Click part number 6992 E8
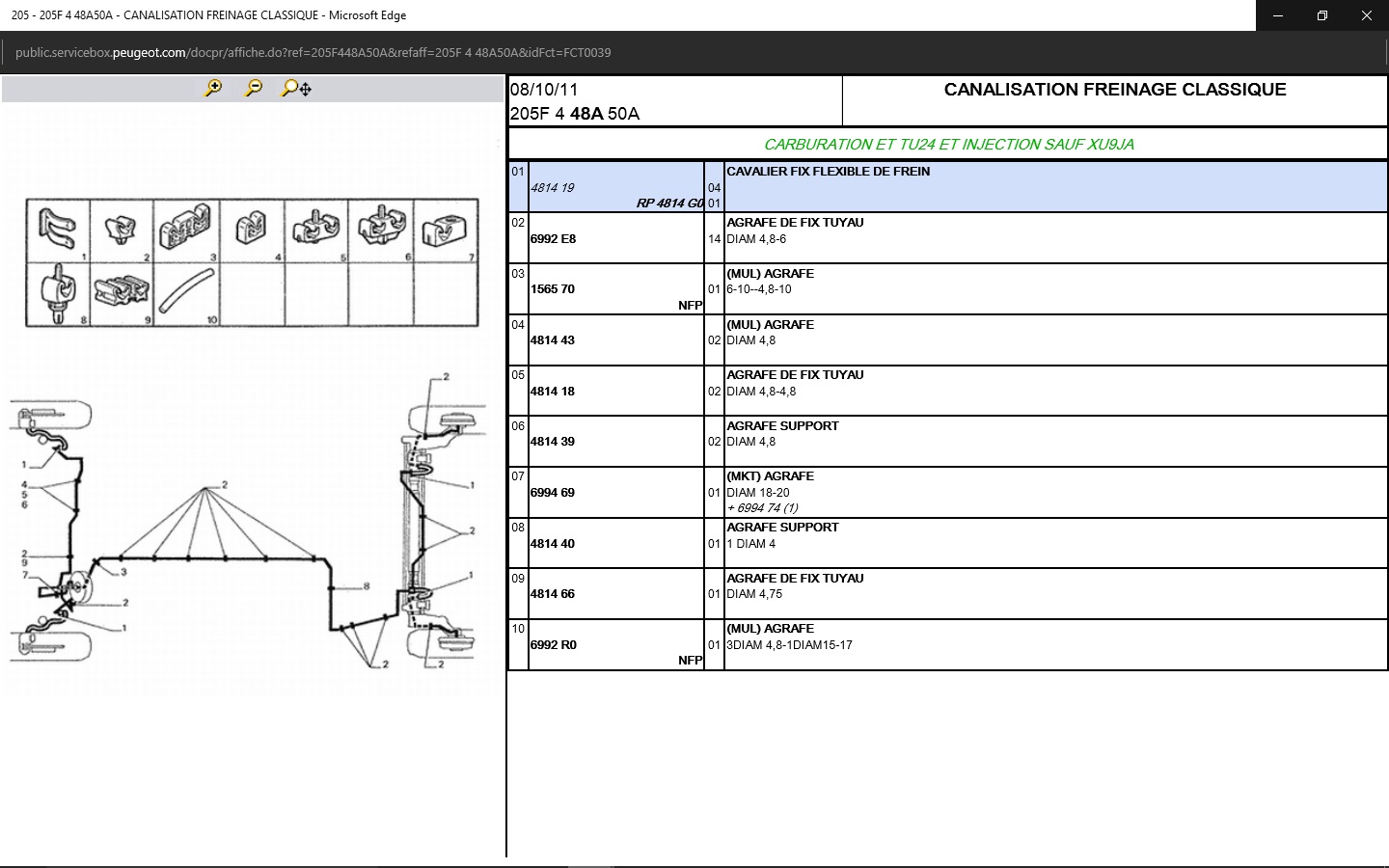This screenshot has height=868, width=1389. click(554, 239)
